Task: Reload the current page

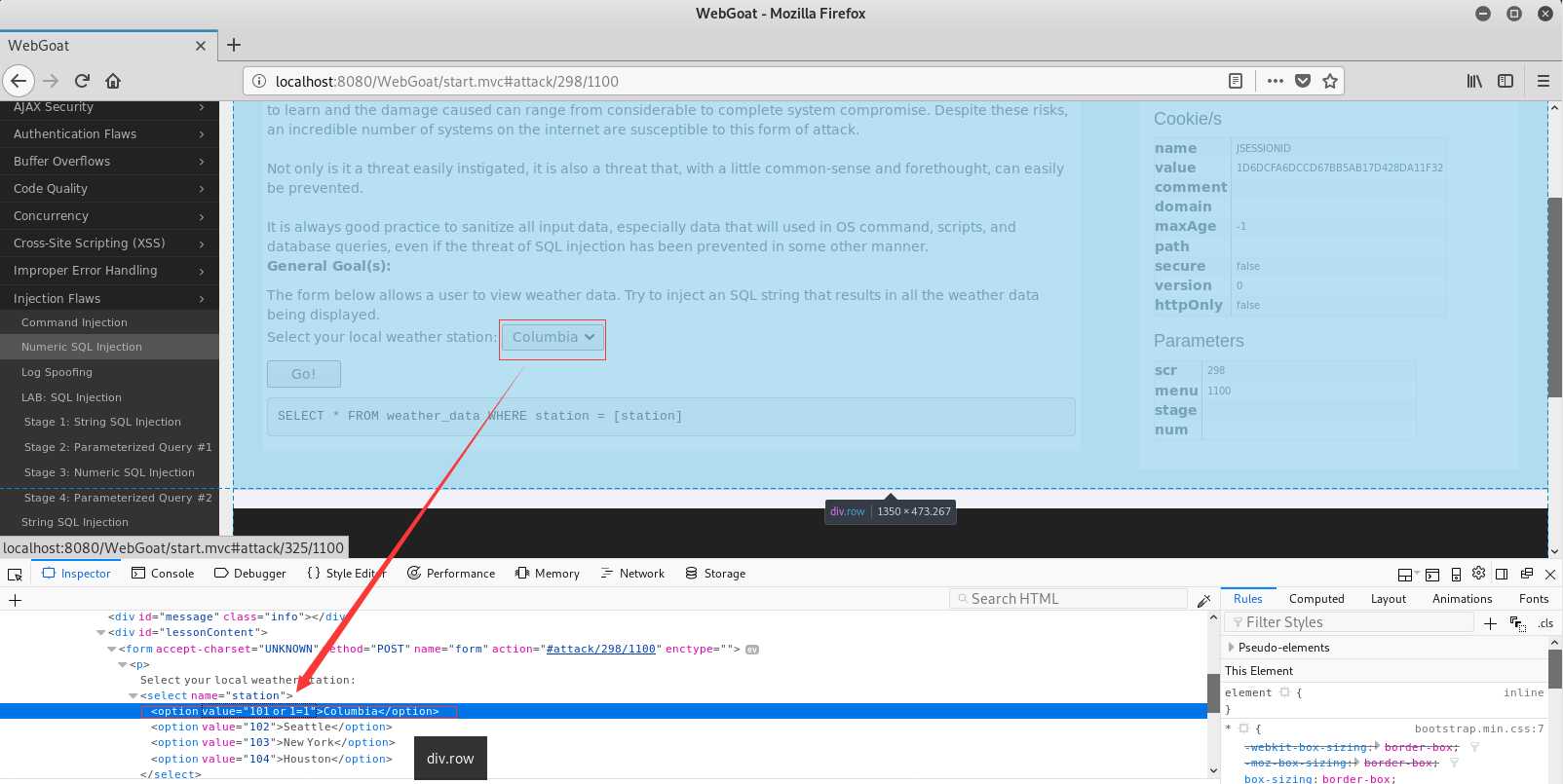Action: (82, 81)
